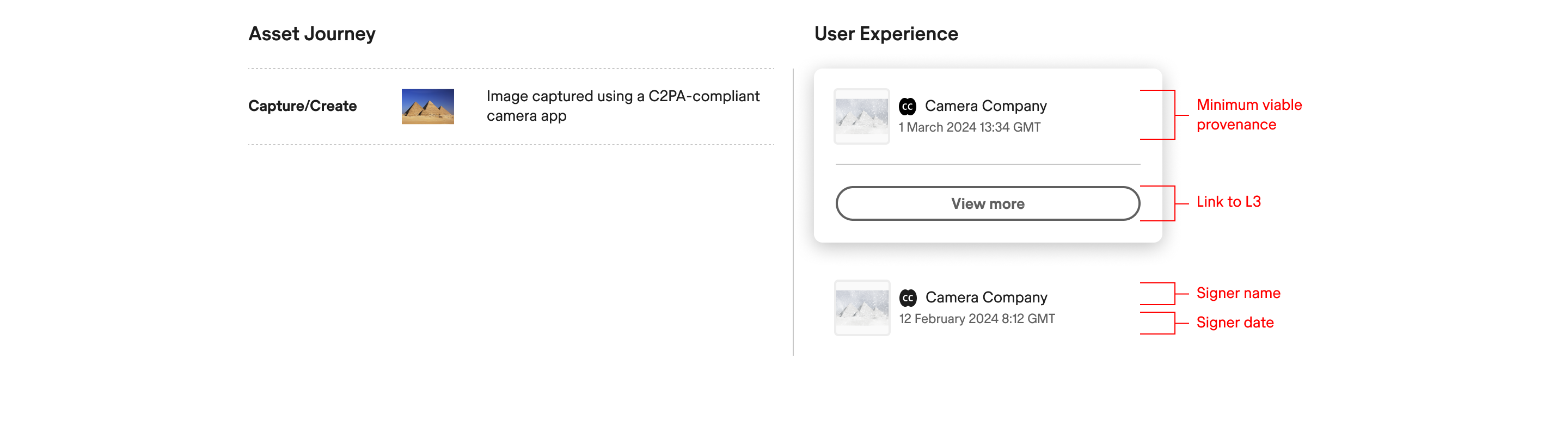Expand the top provenance card details
The image size is (1568, 421).
[x=989, y=204]
